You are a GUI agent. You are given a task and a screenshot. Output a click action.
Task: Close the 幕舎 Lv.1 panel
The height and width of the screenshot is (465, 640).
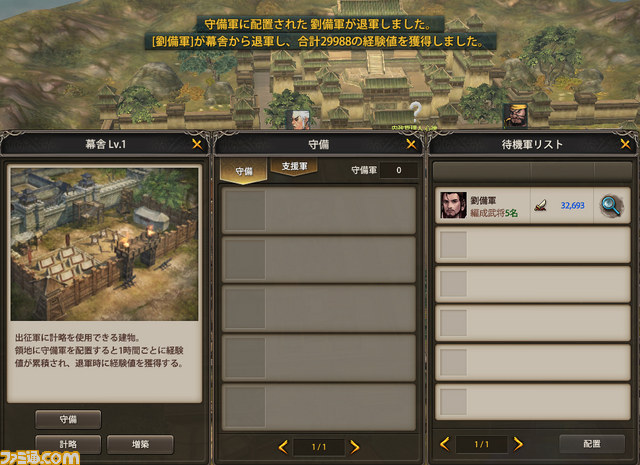pos(197,144)
